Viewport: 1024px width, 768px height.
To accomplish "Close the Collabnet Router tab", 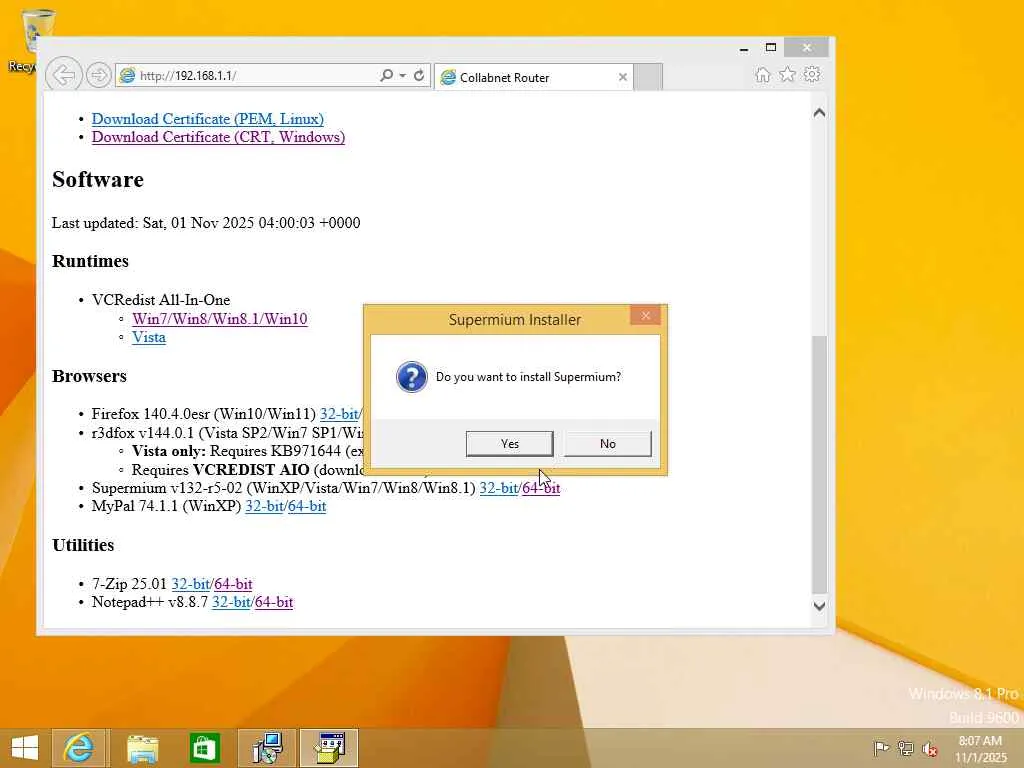I will pyautogui.click(x=623, y=77).
